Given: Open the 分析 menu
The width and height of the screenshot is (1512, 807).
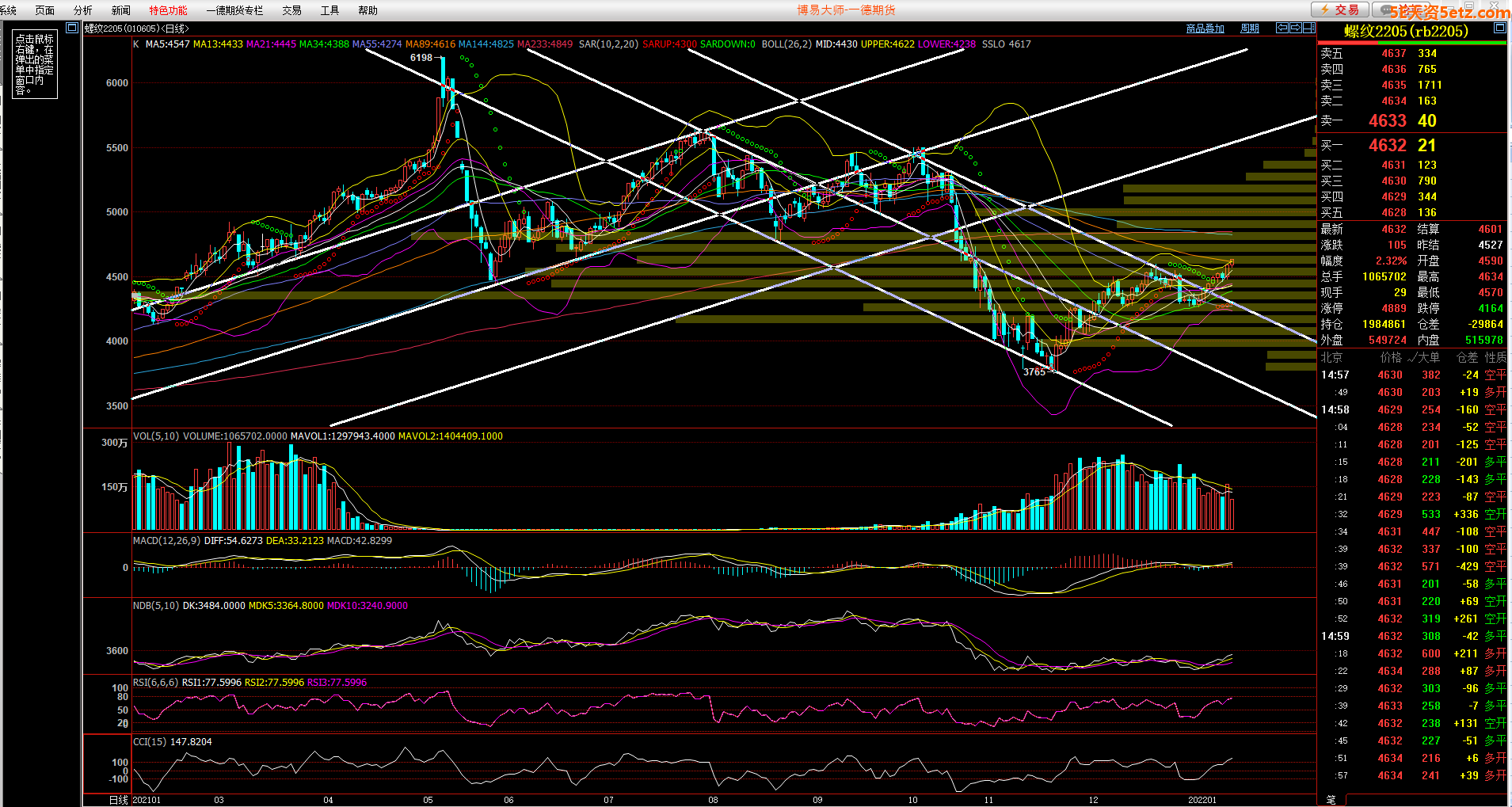Looking at the screenshot, I should (x=82, y=10).
